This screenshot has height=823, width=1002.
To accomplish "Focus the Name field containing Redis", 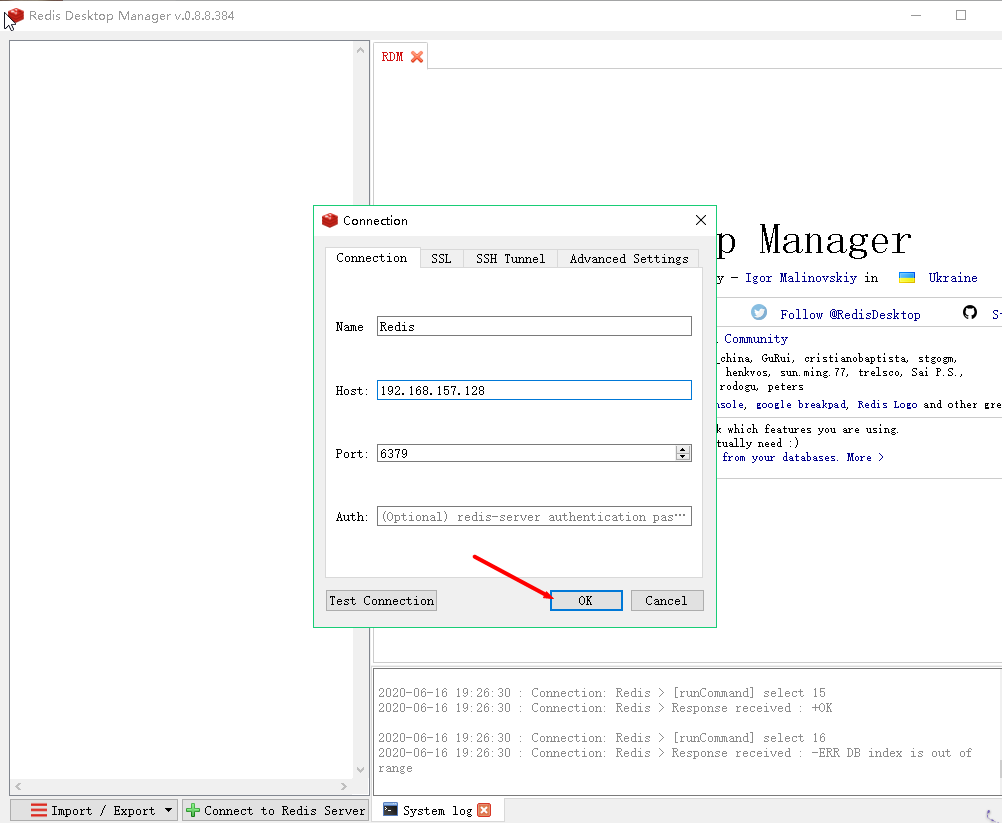I will pos(534,326).
